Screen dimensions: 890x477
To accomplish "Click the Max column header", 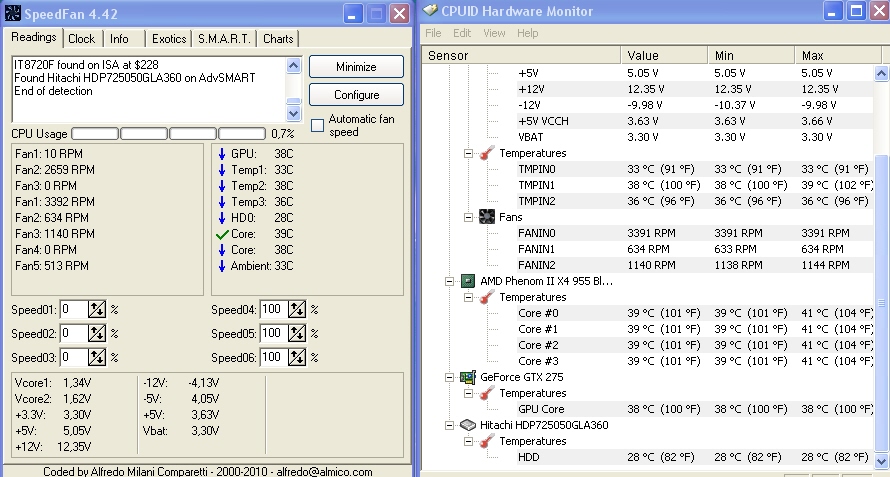I will (838, 55).
